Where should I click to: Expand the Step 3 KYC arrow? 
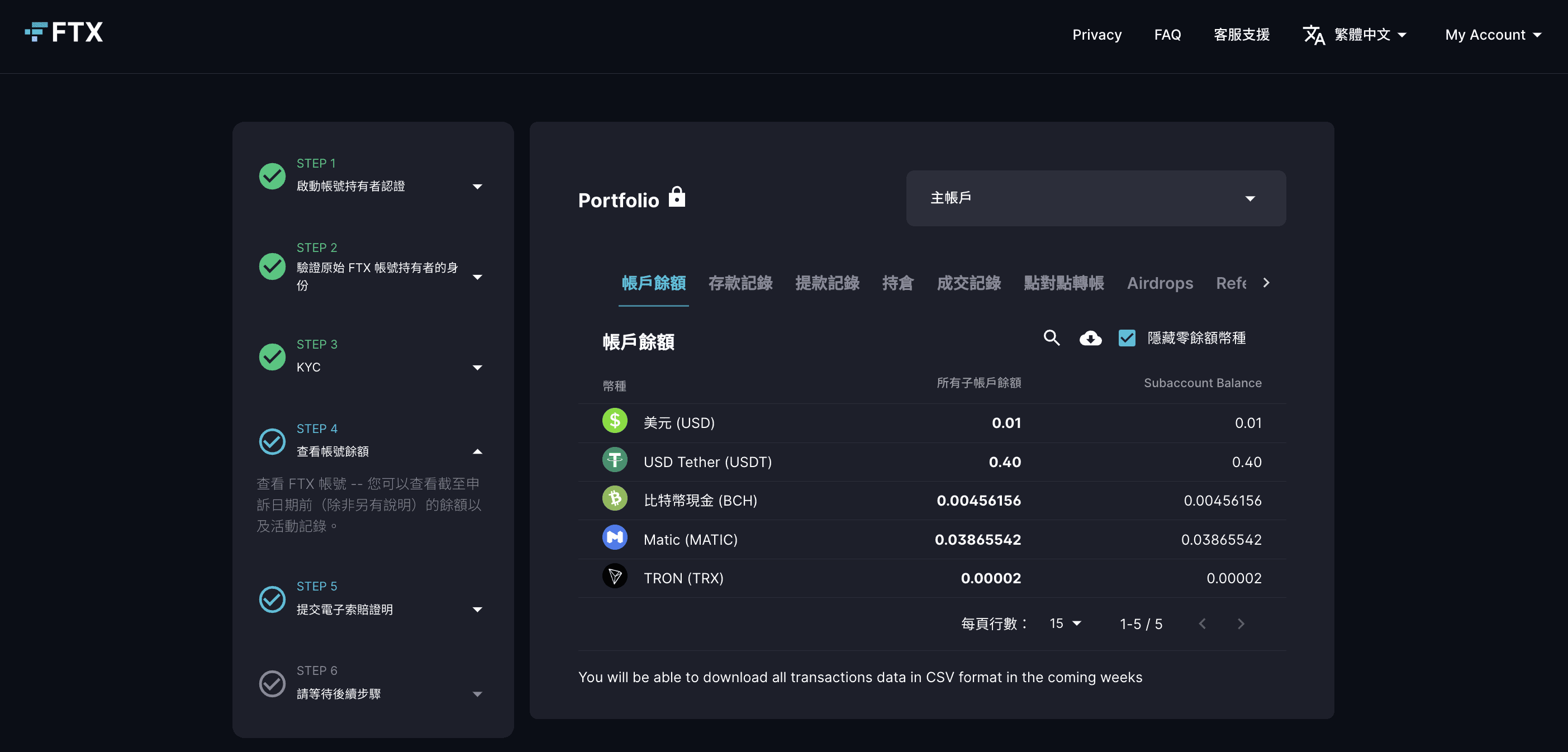477,368
